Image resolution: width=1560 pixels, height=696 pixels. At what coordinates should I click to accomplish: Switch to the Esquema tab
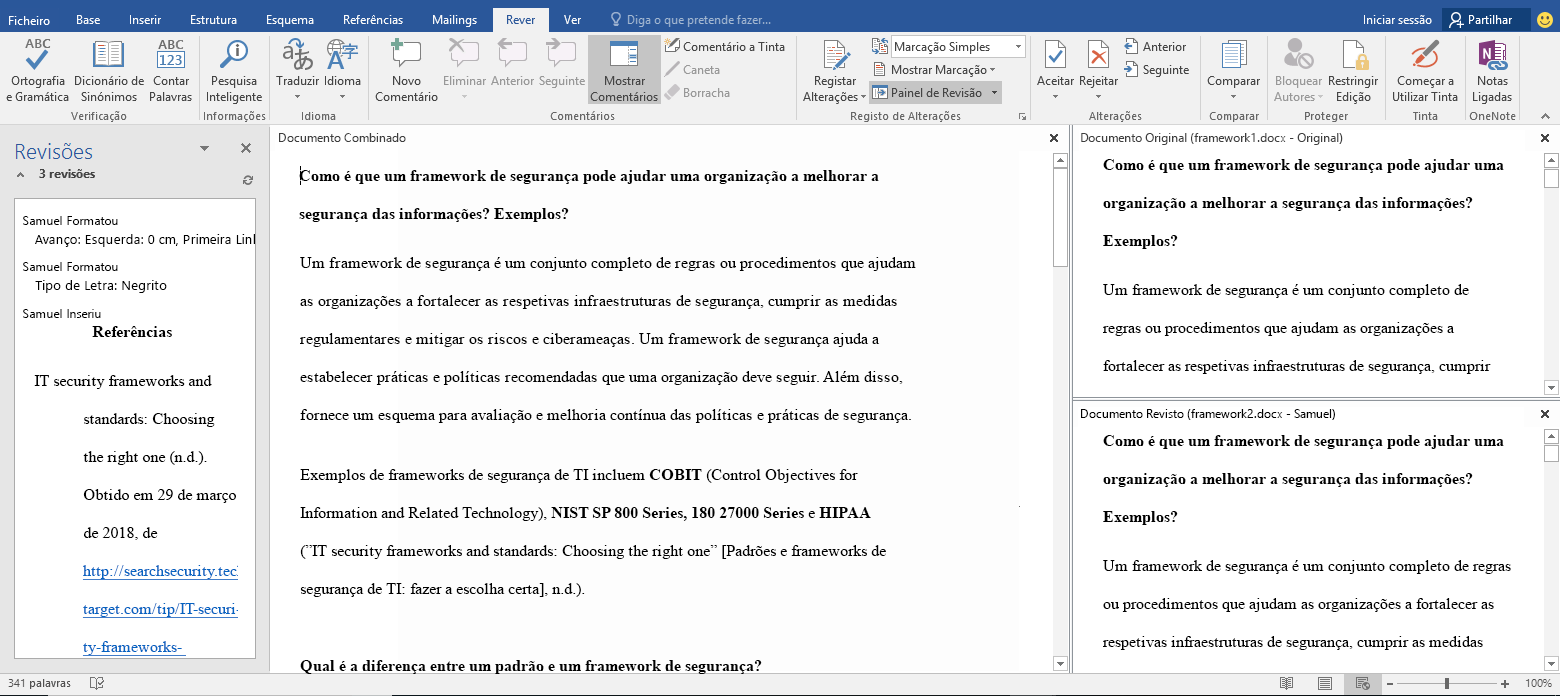(x=290, y=20)
